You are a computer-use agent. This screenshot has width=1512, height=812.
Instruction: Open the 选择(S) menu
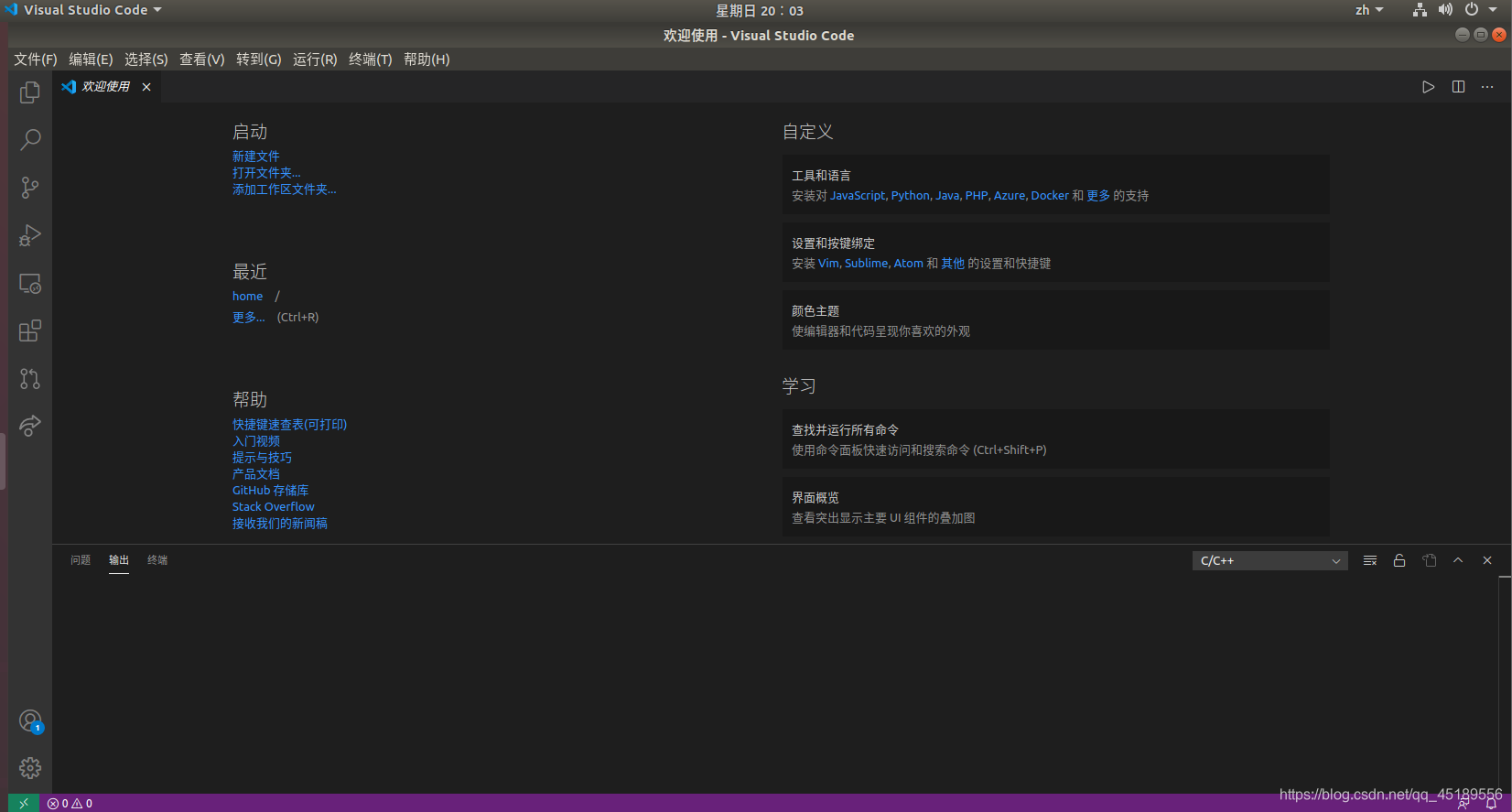pos(146,60)
